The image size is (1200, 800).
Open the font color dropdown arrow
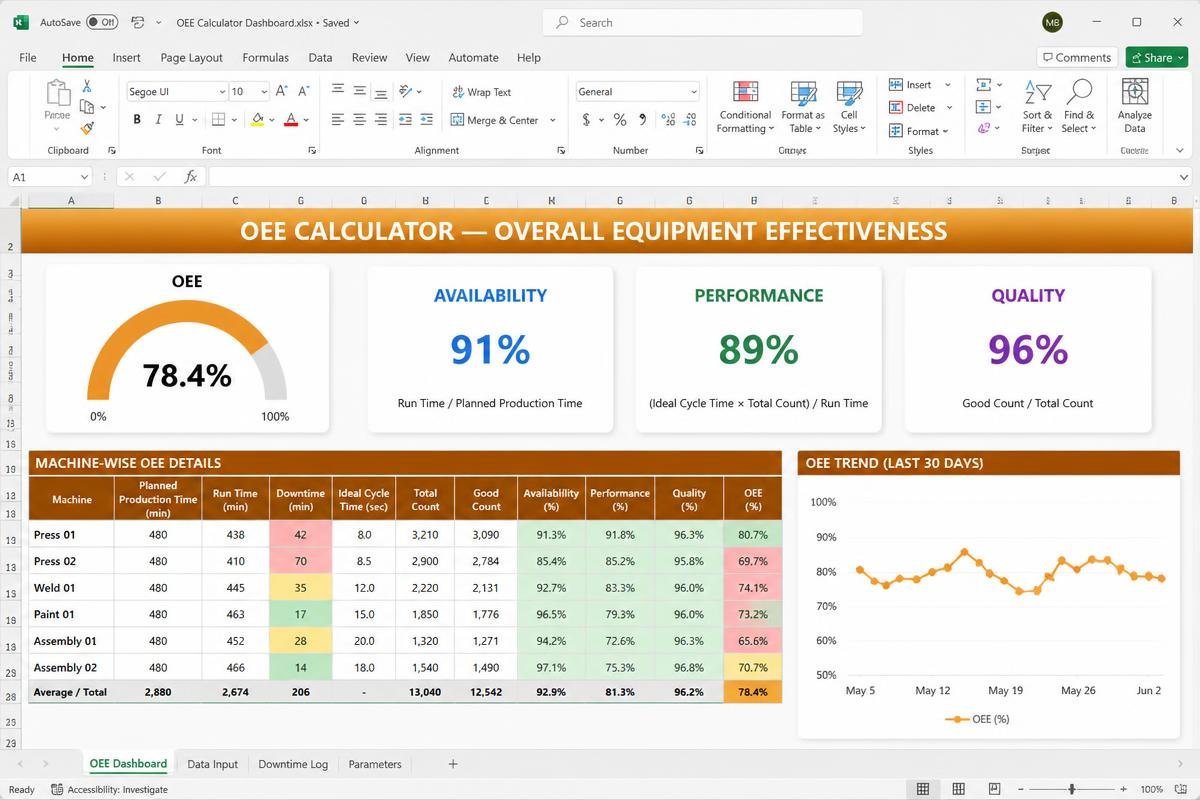click(306, 120)
